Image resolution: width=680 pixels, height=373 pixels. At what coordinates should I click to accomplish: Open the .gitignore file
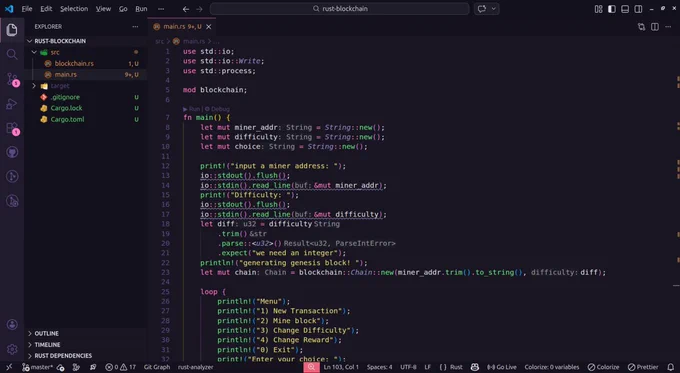coord(65,97)
